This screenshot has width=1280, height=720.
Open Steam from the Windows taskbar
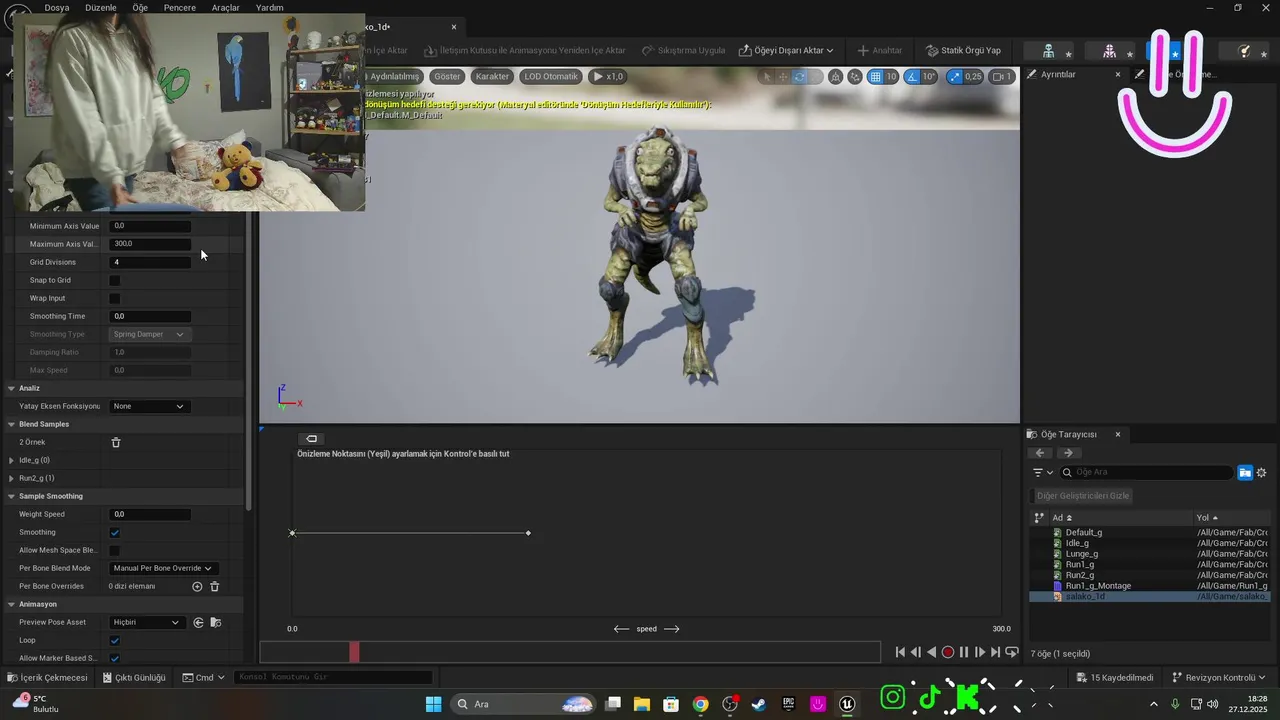[x=759, y=704]
